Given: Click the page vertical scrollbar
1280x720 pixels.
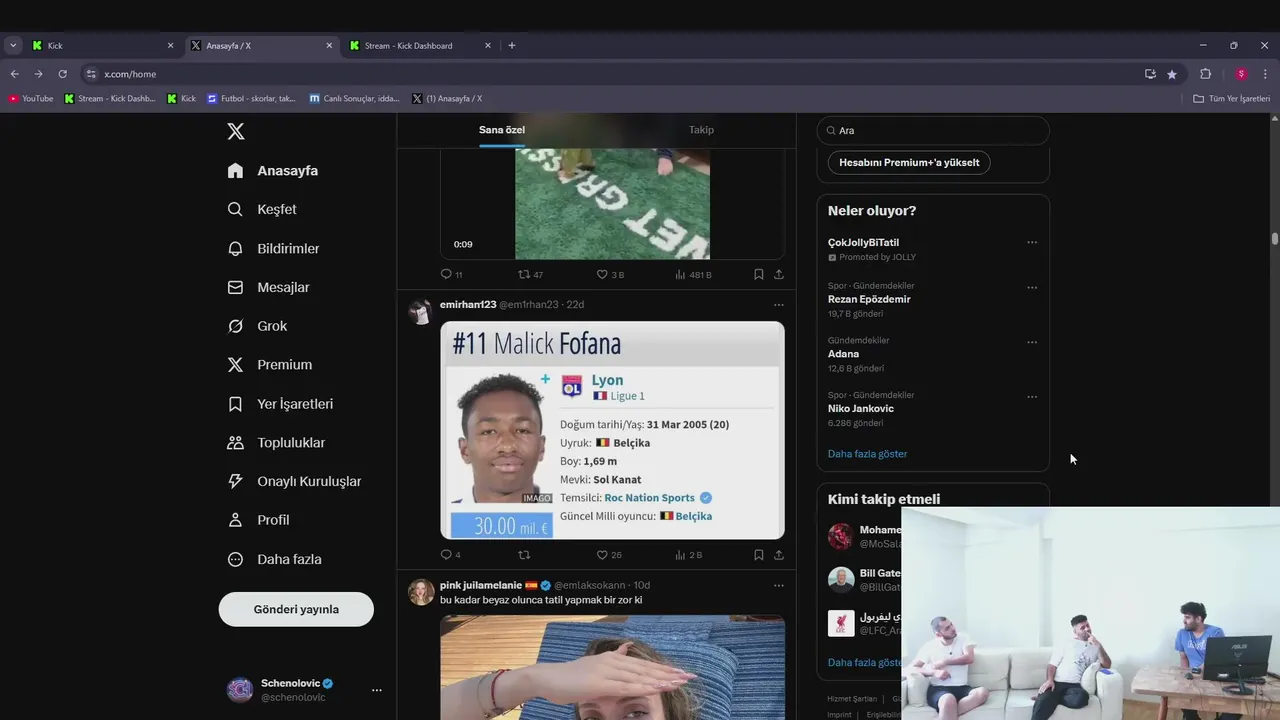Looking at the screenshot, I should [1275, 239].
